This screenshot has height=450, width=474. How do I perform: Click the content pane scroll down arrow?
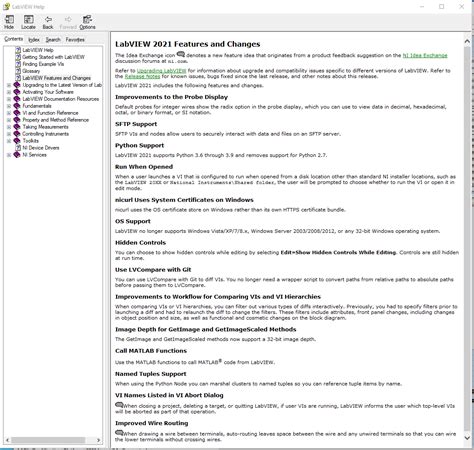point(467,438)
